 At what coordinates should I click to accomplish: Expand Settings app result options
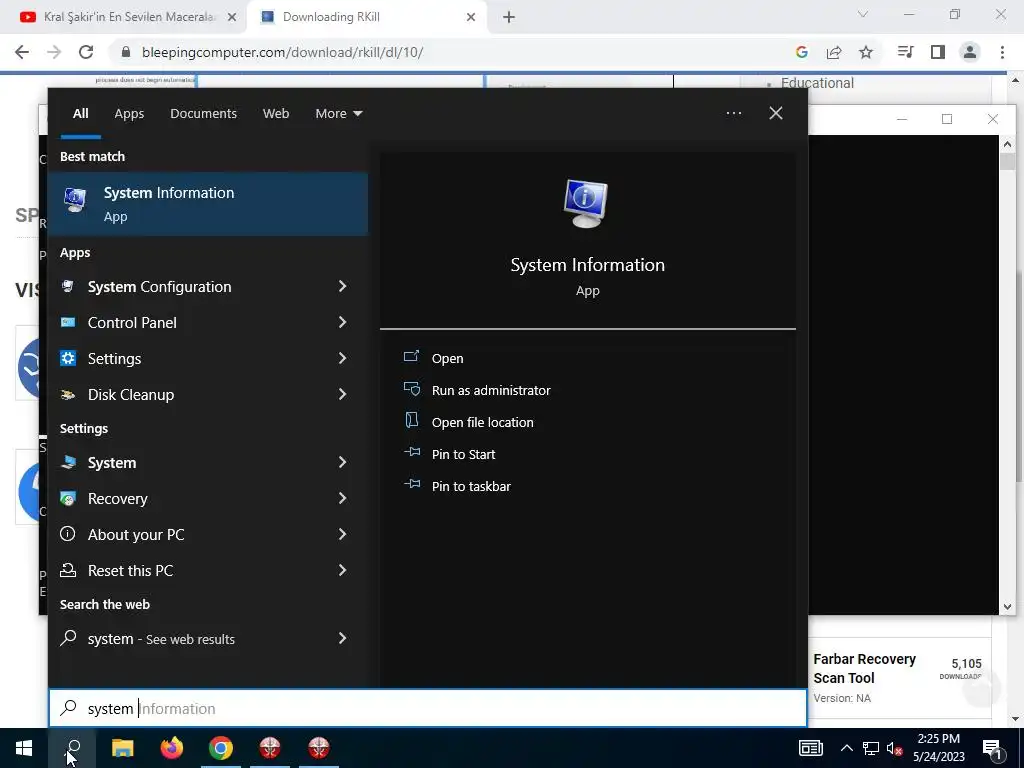click(x=342, y=358)
